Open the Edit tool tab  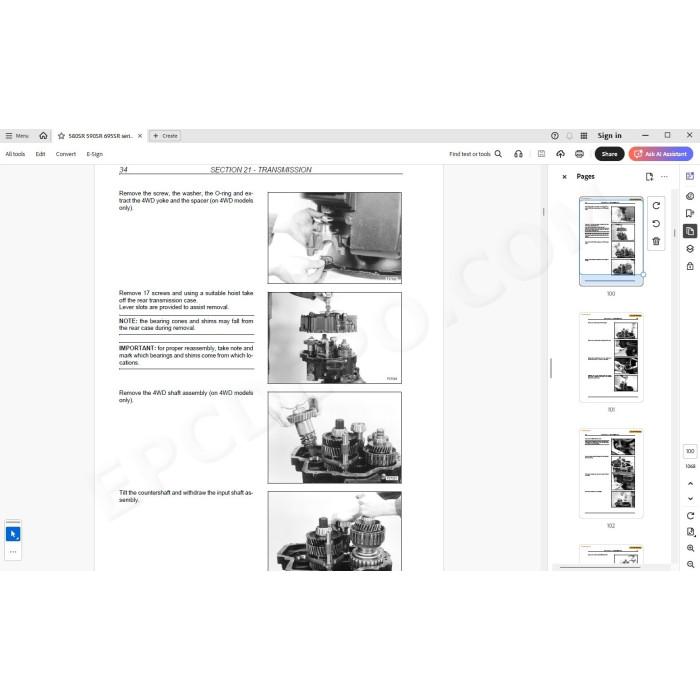pyautogui.click(x=40, y=154)
